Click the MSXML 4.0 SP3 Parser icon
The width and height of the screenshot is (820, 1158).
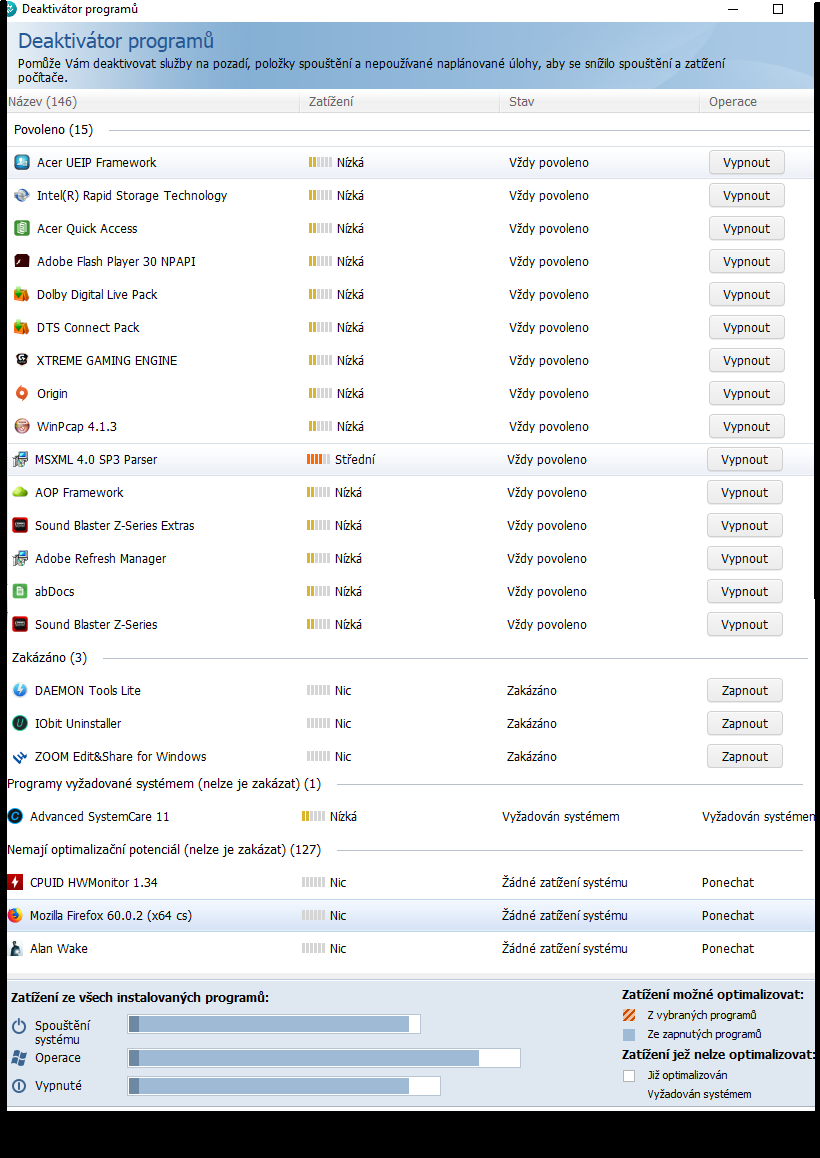(x=20, y=459)
